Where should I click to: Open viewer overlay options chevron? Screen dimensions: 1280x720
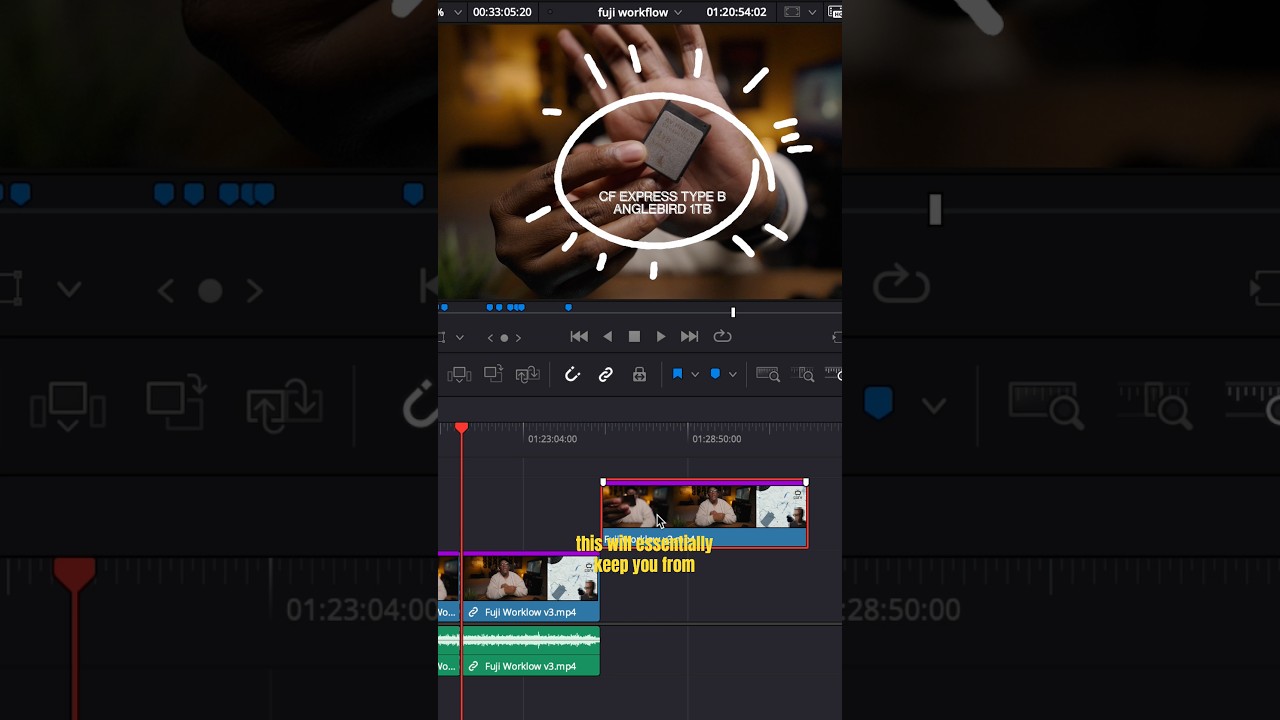[x=812, y=12]
